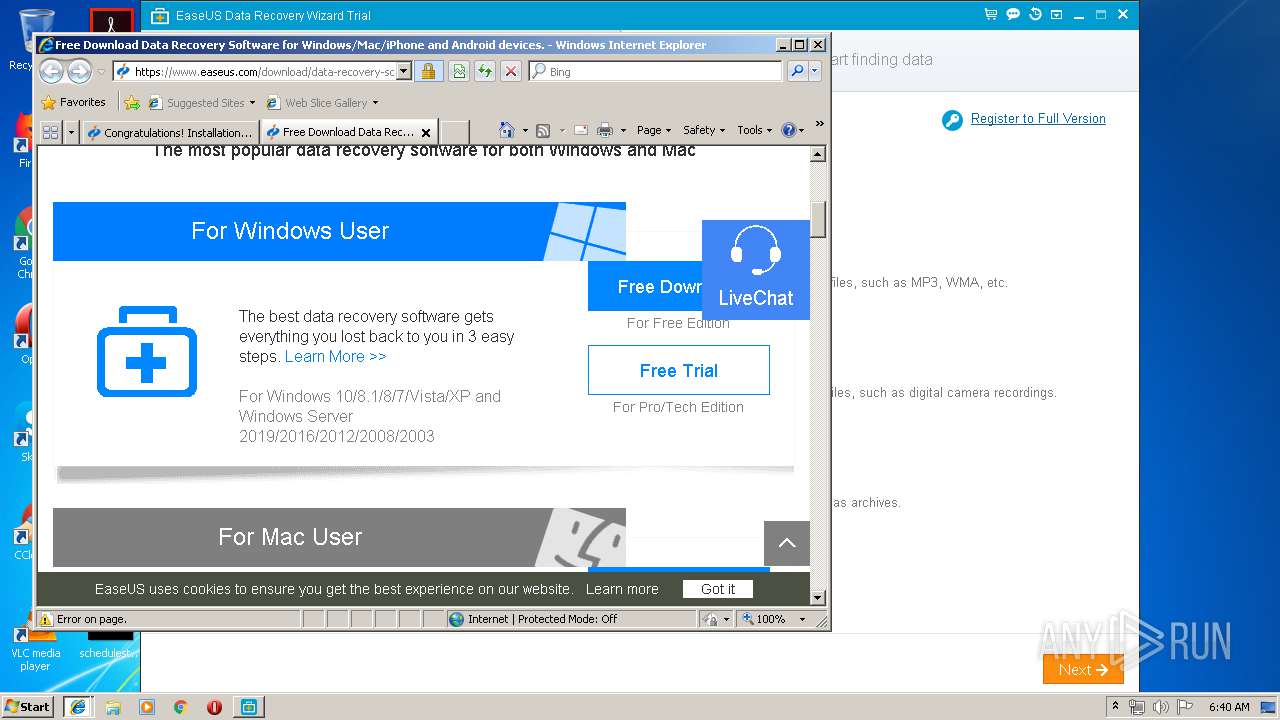Toggle Compatibility View icon
The image size is (1280, 720).
[458, 71]
